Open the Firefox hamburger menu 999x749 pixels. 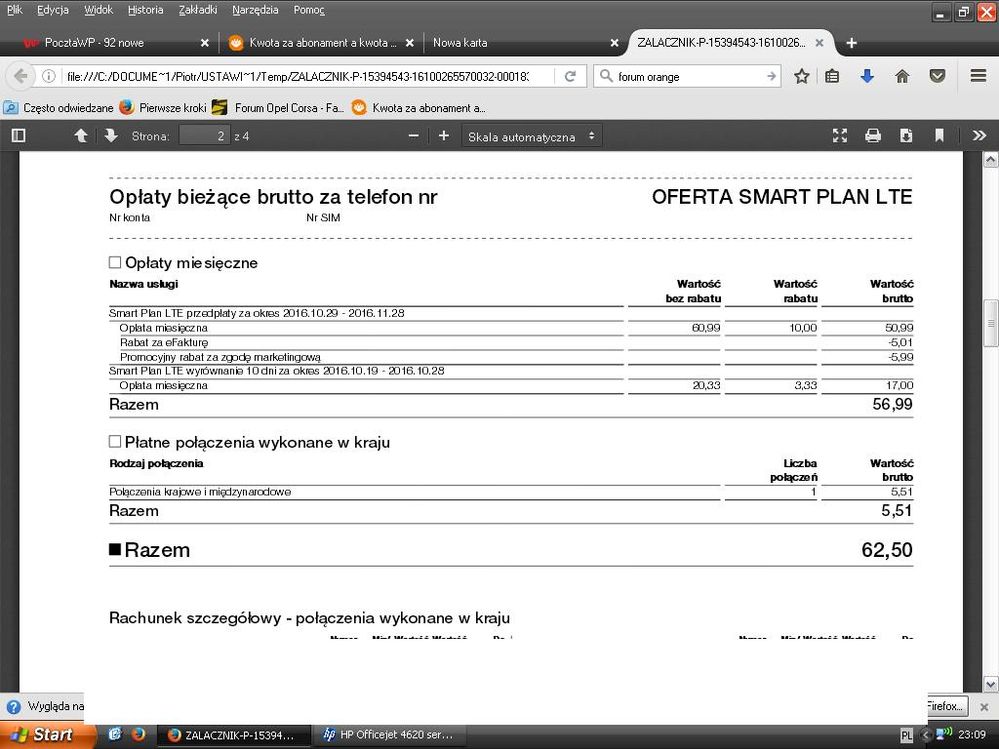[979, 76]
